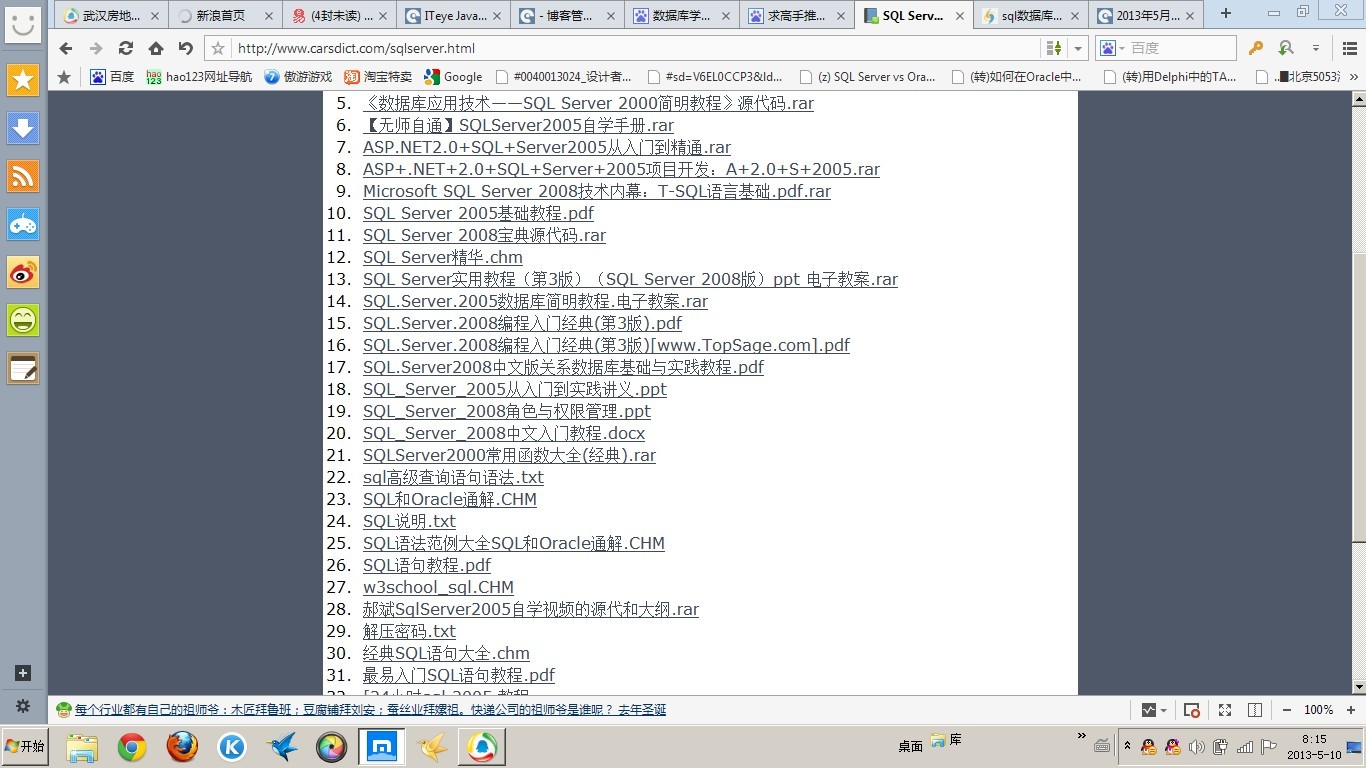The width and height of the screenshot is (1366, 768).
Task: Toggle the browser core mode switch
Action: click(1054, 48)
